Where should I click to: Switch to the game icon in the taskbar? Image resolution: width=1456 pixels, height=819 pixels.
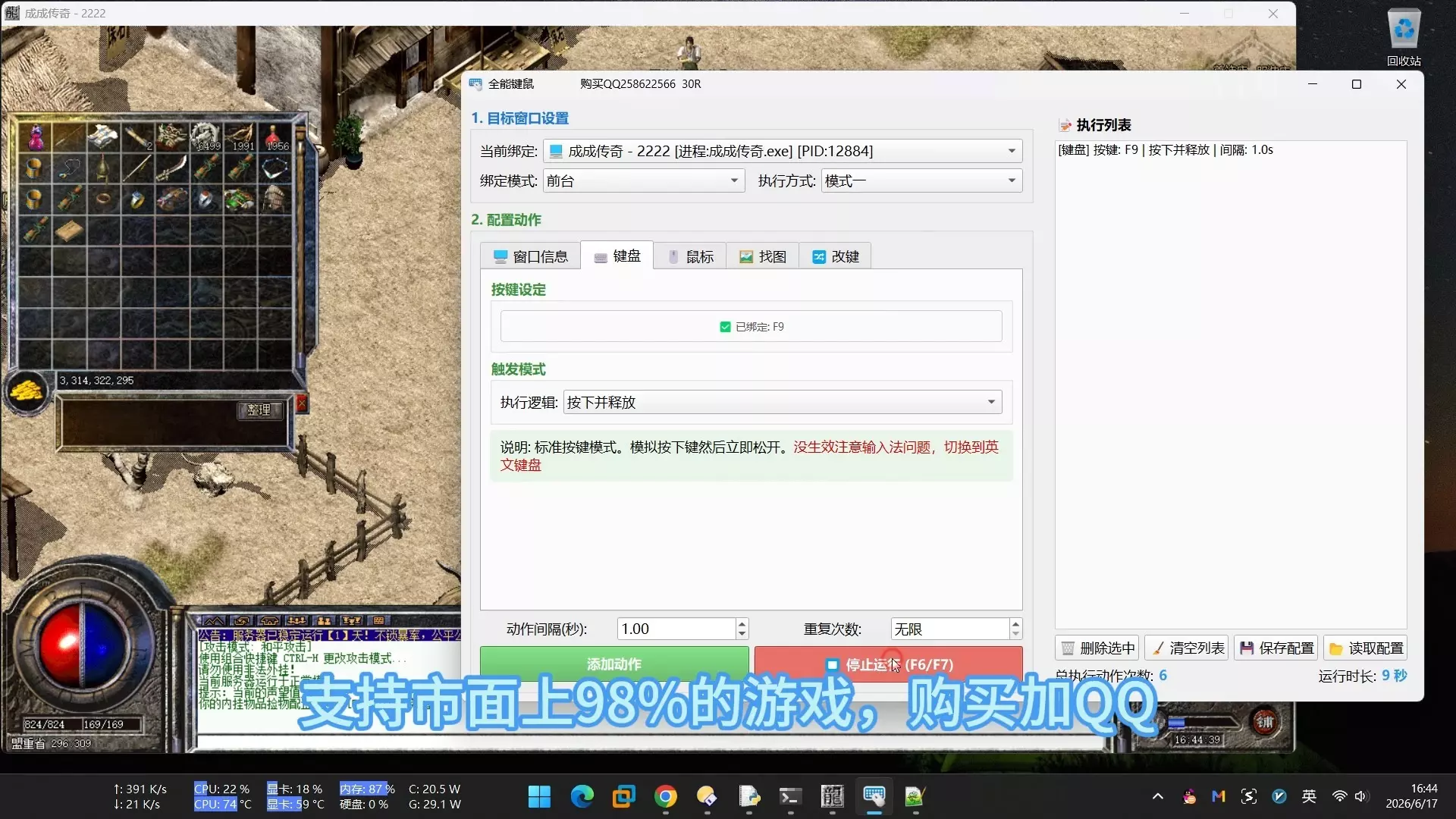(832, 796)
